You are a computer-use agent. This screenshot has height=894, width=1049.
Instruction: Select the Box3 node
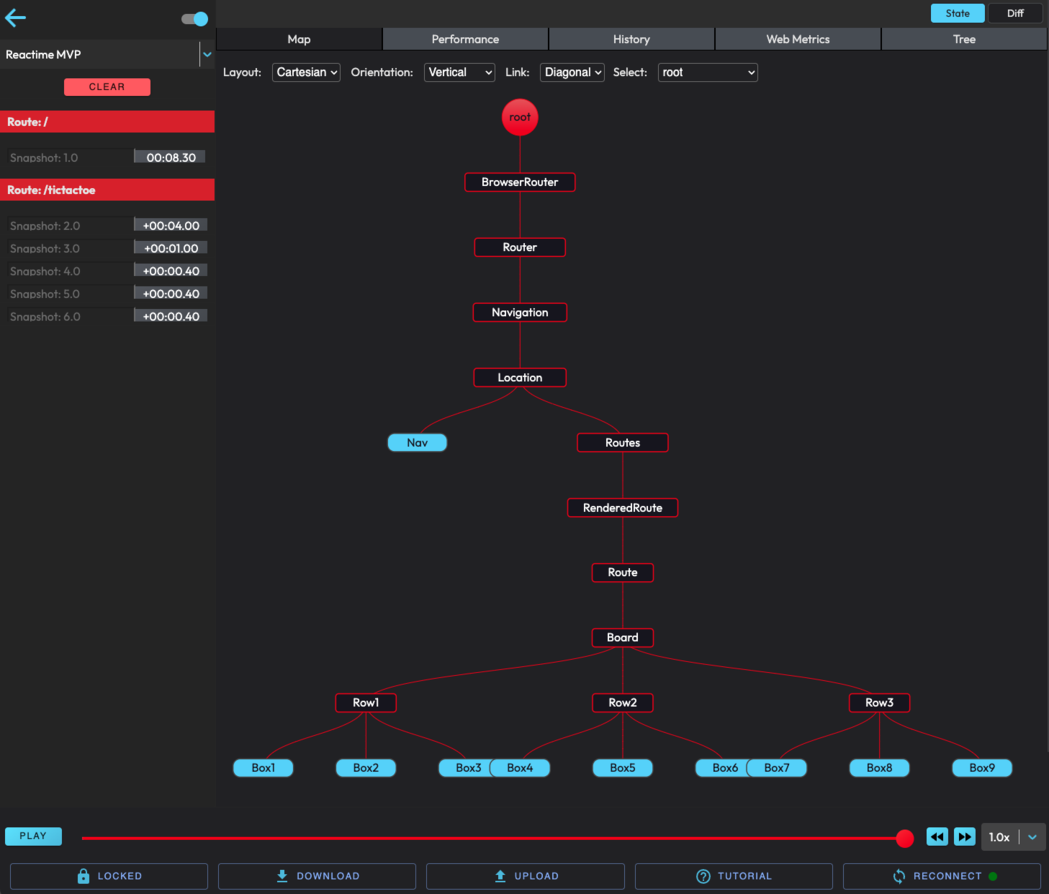click(x=465, y=768)
